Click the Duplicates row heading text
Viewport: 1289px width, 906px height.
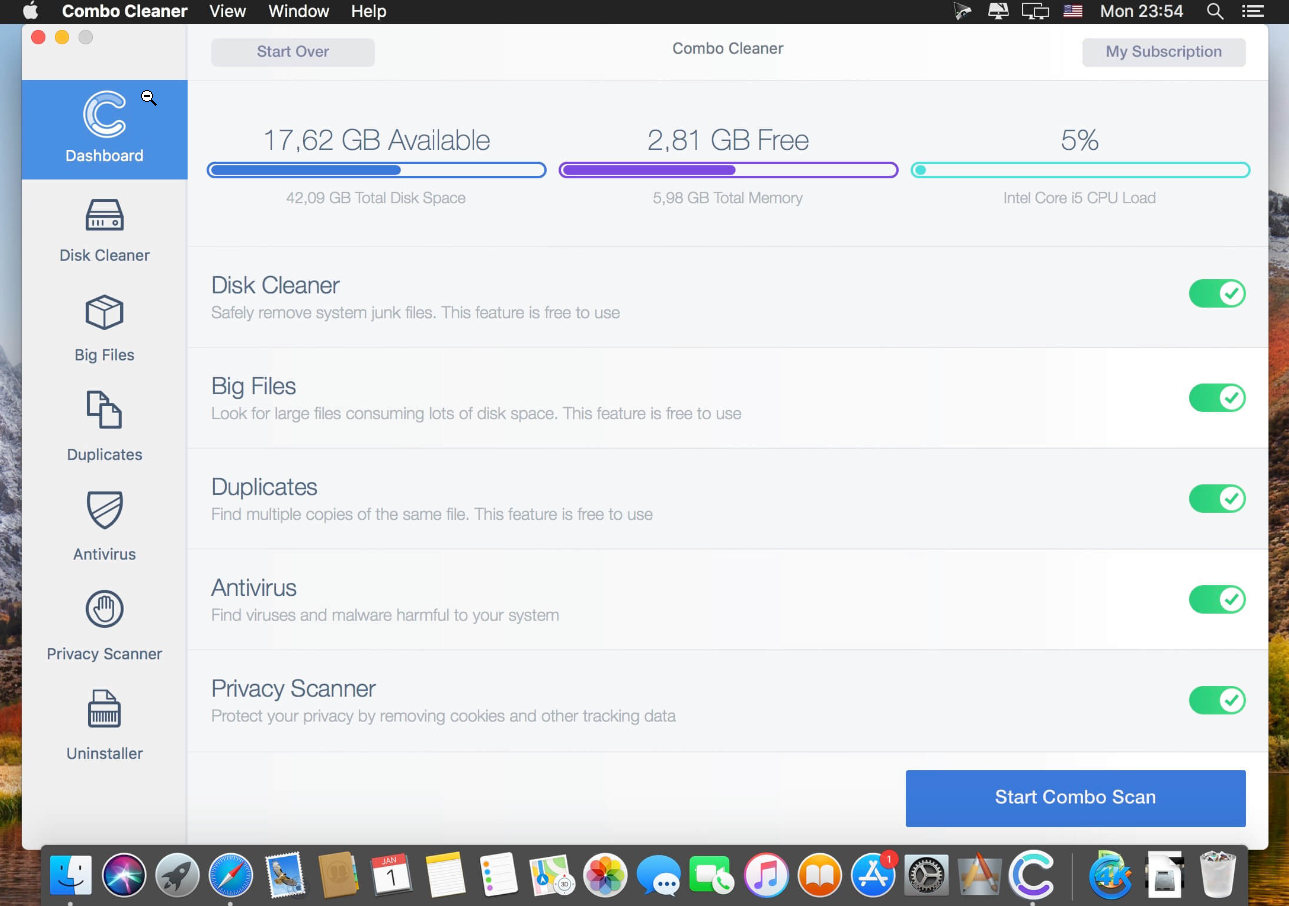tap(264, 487)
